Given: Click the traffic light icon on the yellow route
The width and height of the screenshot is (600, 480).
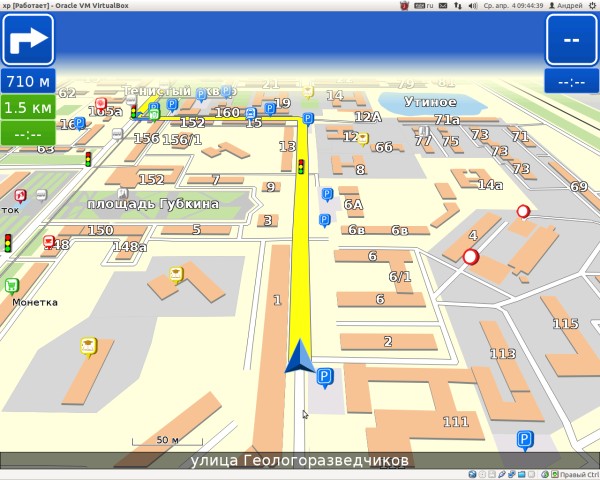Looking at the screenshot, I should (x=301, y=167).
